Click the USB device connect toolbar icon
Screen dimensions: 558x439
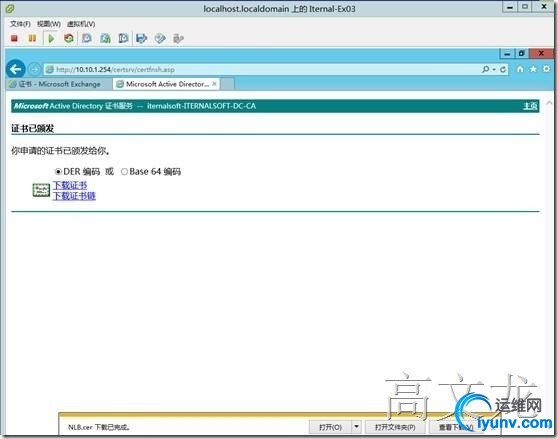click(x=178, y=38)
